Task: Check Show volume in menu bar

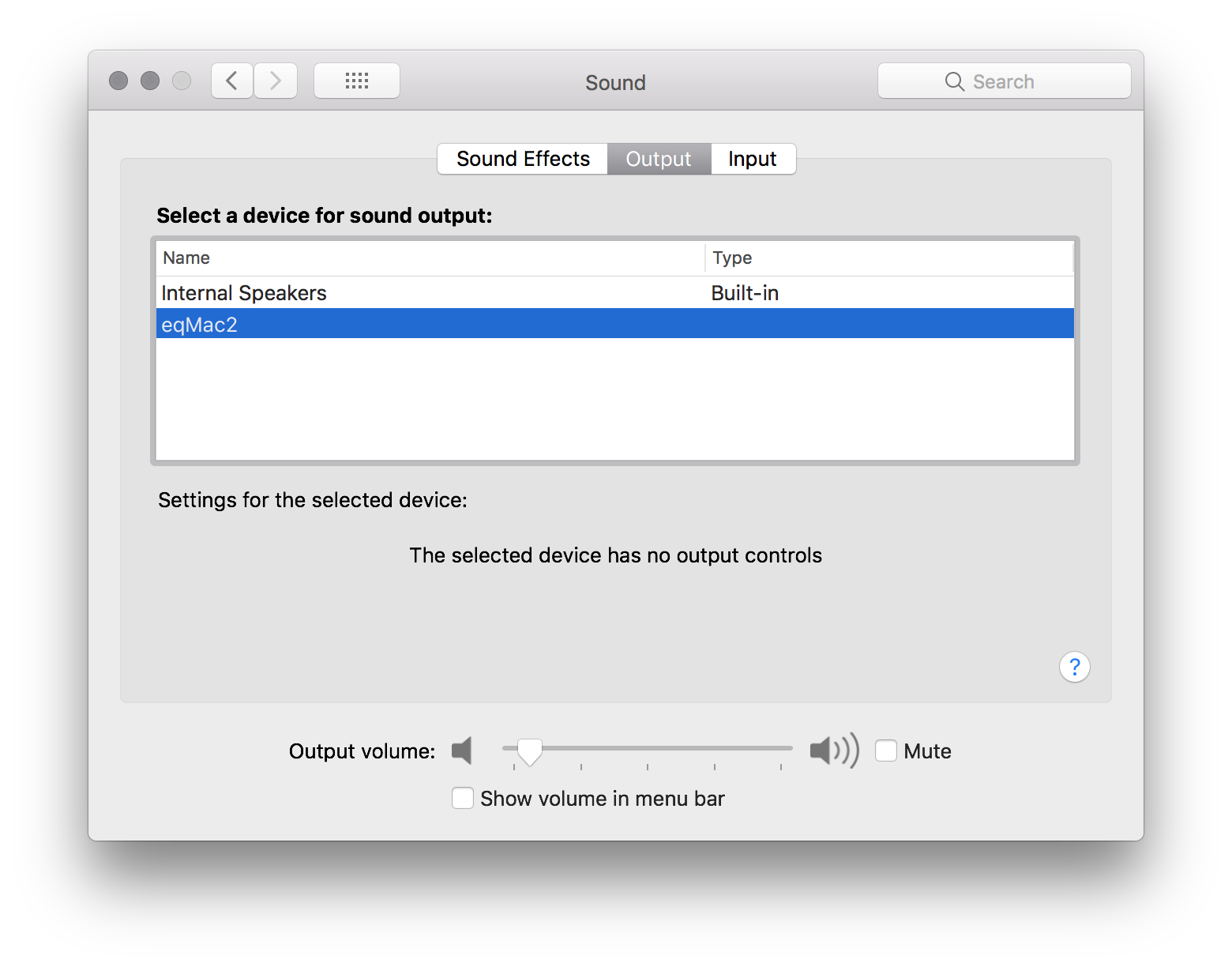Action: [463, 798]
